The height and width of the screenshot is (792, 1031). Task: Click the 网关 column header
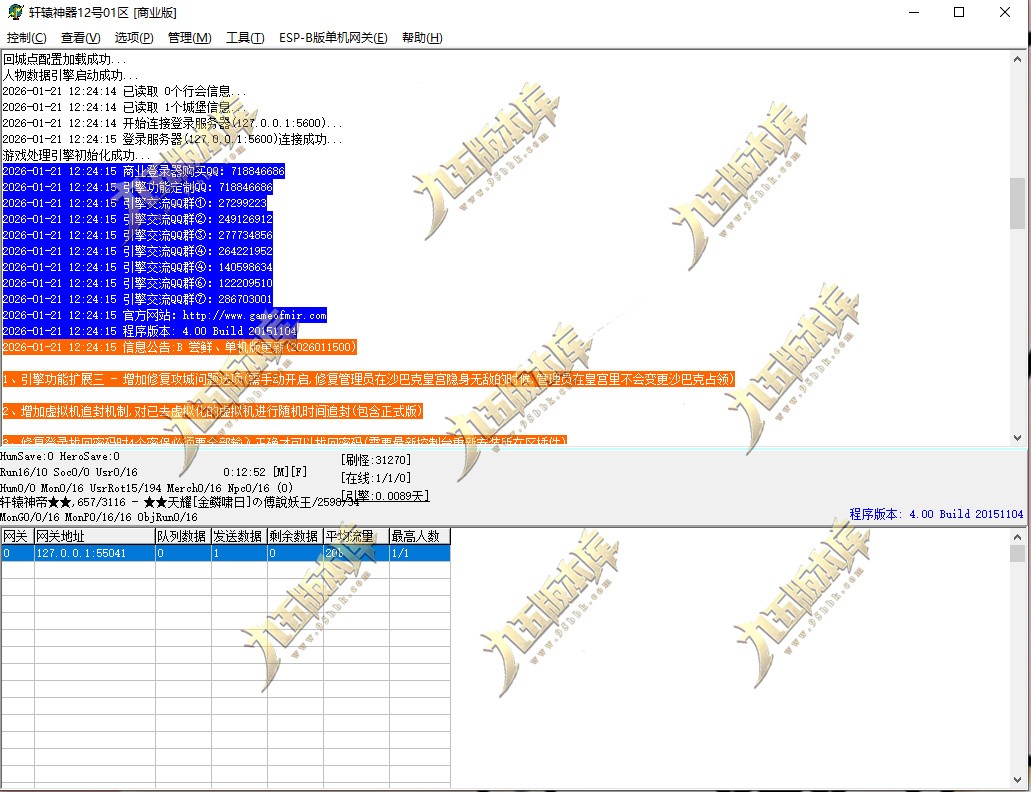click(x=17, y=536)
